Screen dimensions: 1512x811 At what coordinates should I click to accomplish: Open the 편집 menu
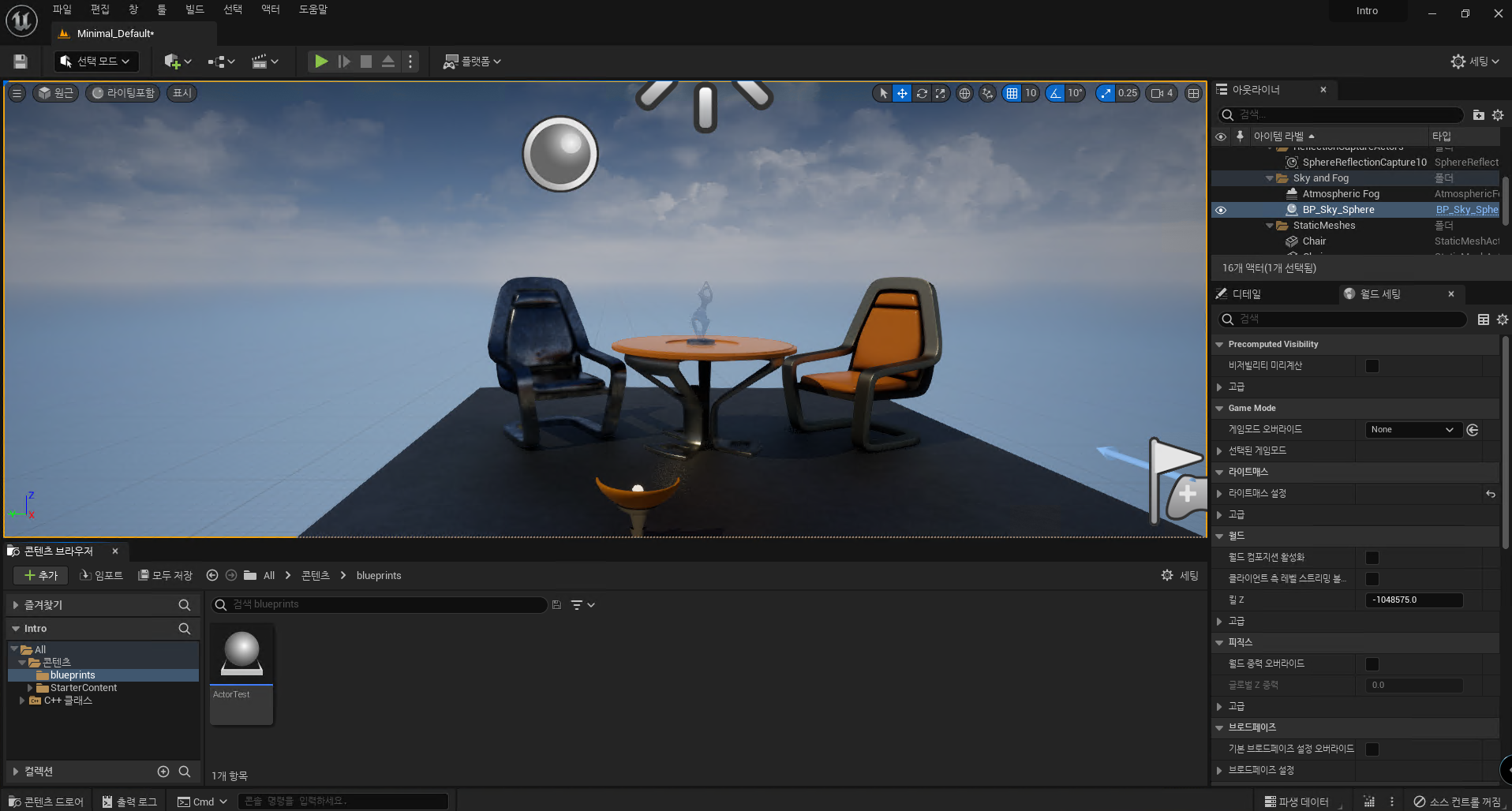click(100, 9)
